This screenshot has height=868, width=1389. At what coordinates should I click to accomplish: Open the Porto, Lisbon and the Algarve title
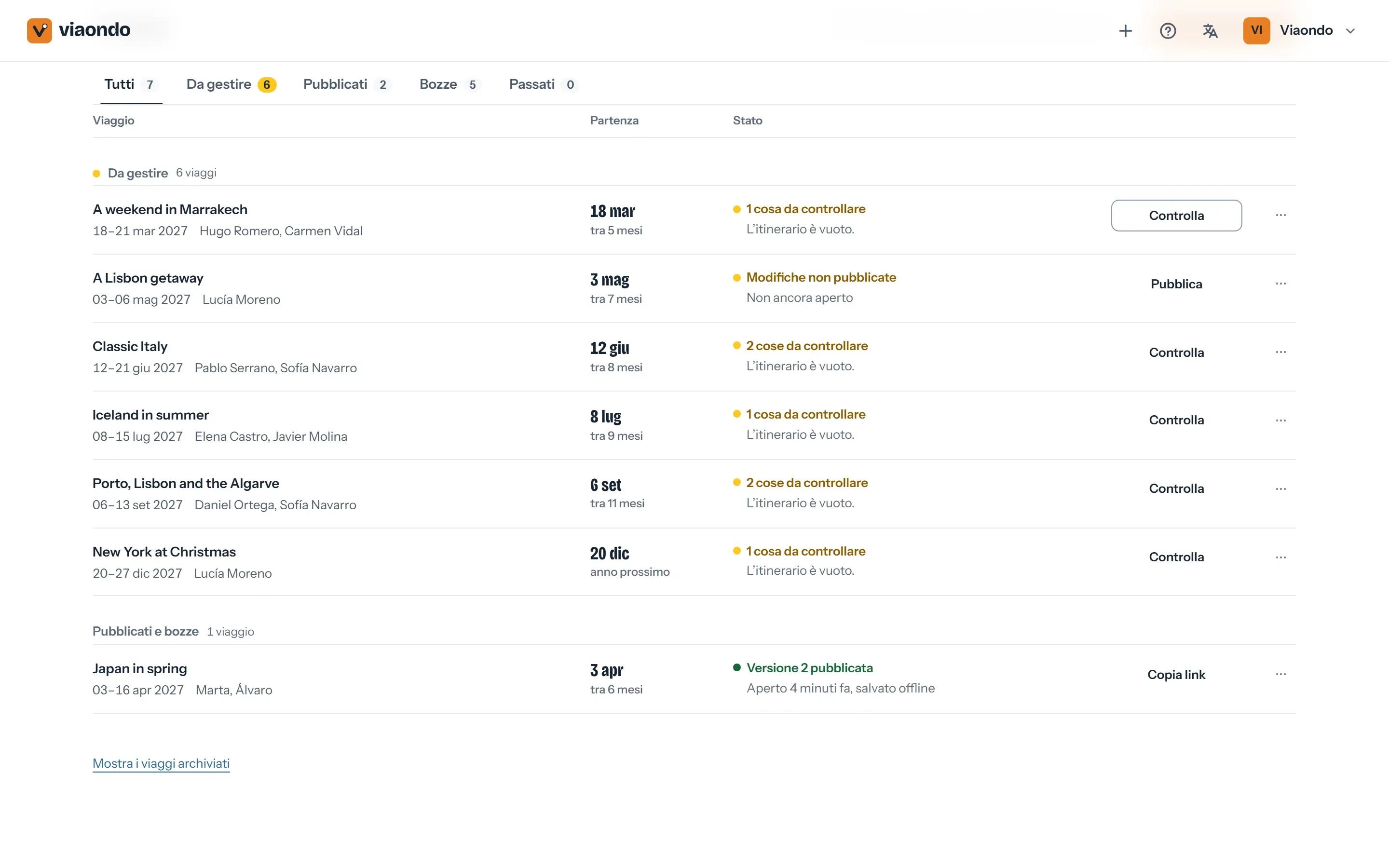[186, 483]
